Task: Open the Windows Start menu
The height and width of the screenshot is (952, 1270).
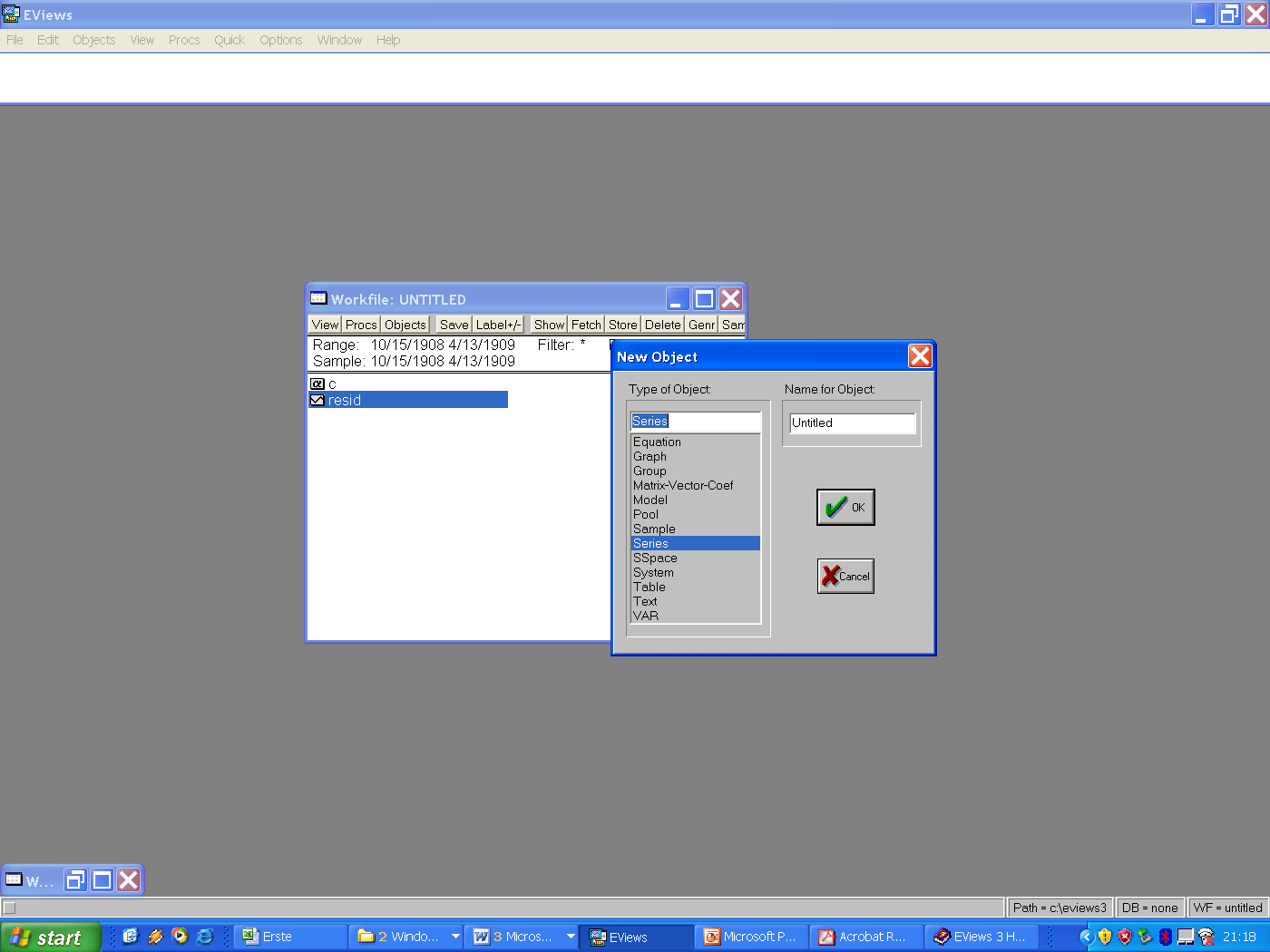Action: (x=50, y=937)
